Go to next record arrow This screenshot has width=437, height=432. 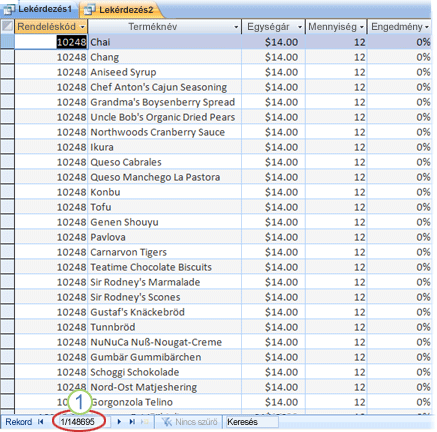[119, 422]
